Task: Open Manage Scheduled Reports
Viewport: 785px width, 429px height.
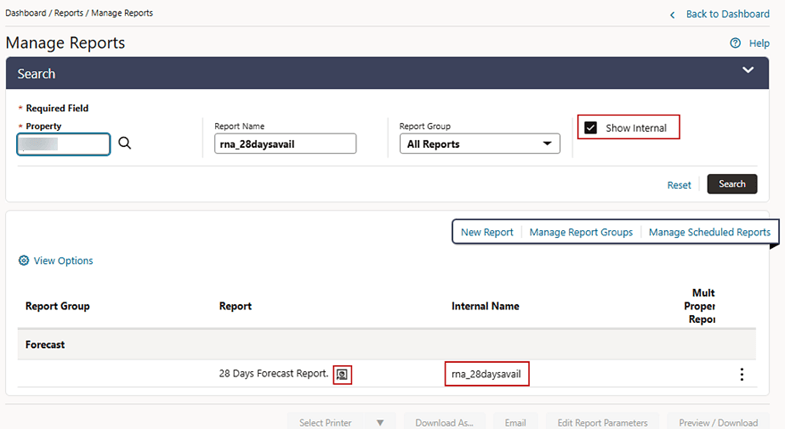Action: tap(709, 232)
